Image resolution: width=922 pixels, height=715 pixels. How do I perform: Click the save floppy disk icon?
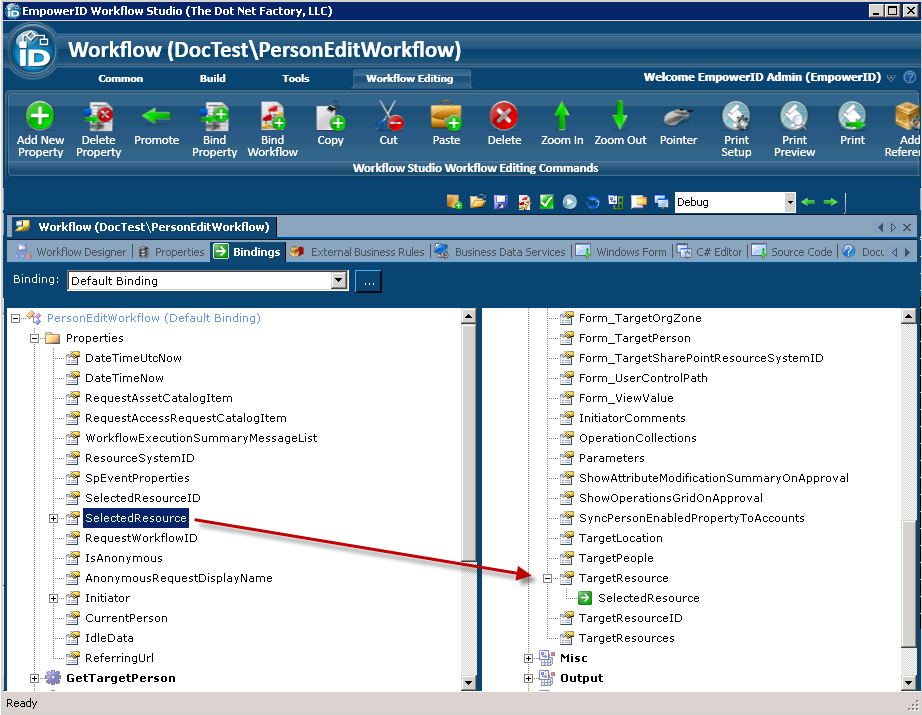(x=501, y=202)
